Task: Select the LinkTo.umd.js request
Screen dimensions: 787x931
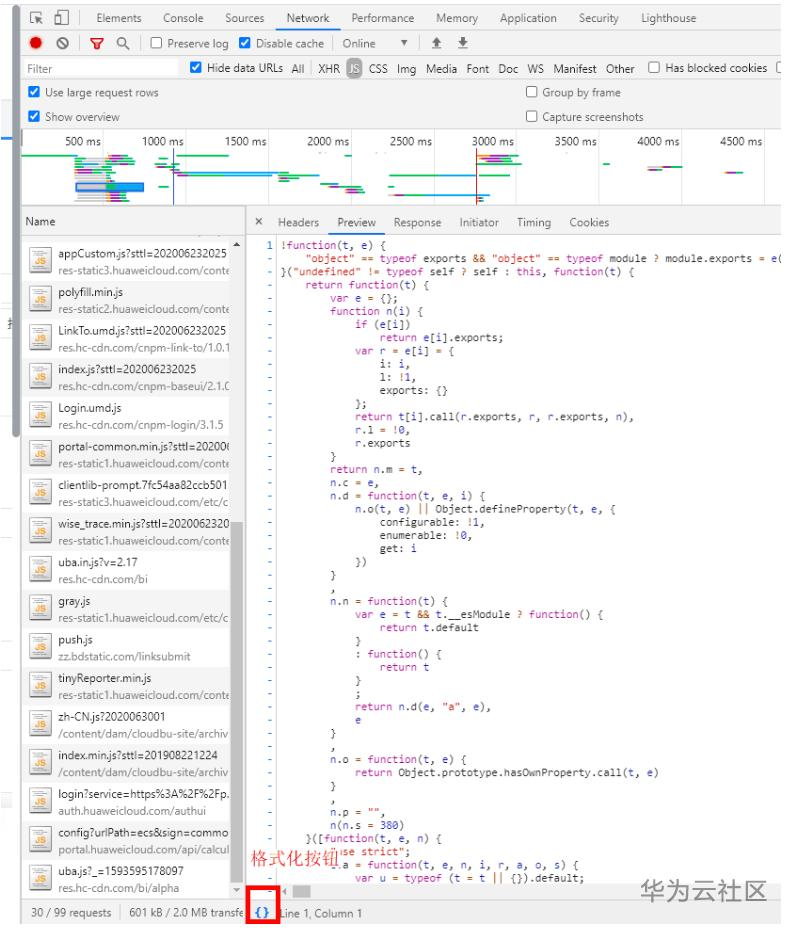Action: [127, 338]
